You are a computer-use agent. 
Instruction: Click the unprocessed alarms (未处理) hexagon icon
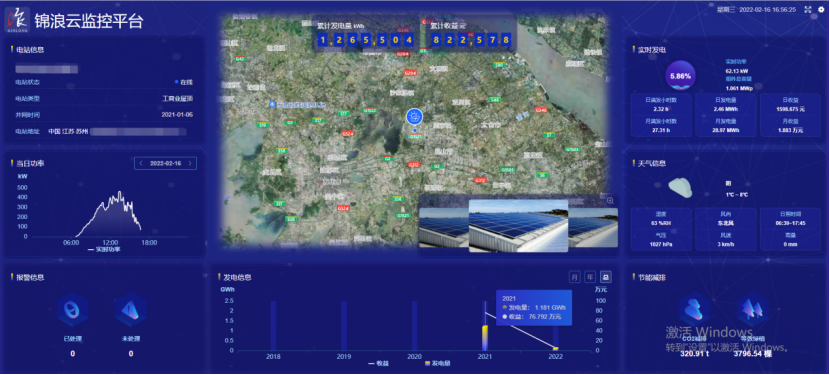131,309
